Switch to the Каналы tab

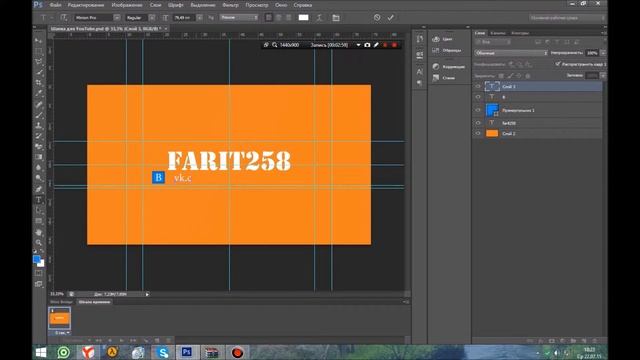498,33
